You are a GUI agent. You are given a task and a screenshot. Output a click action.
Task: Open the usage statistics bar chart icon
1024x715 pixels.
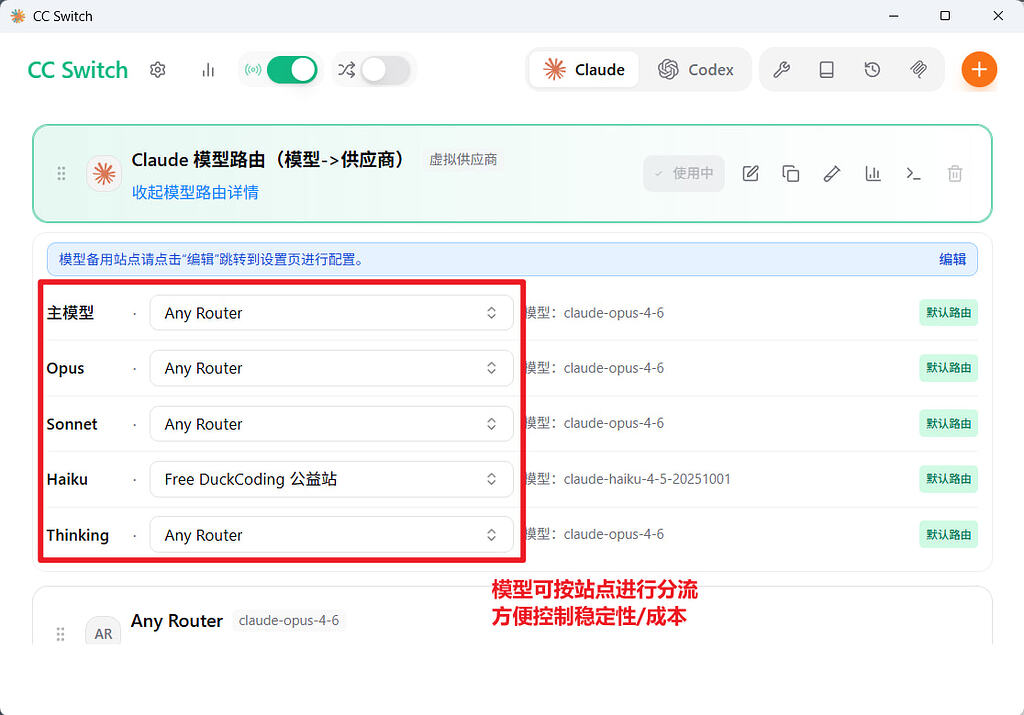(x=208, y=70)
